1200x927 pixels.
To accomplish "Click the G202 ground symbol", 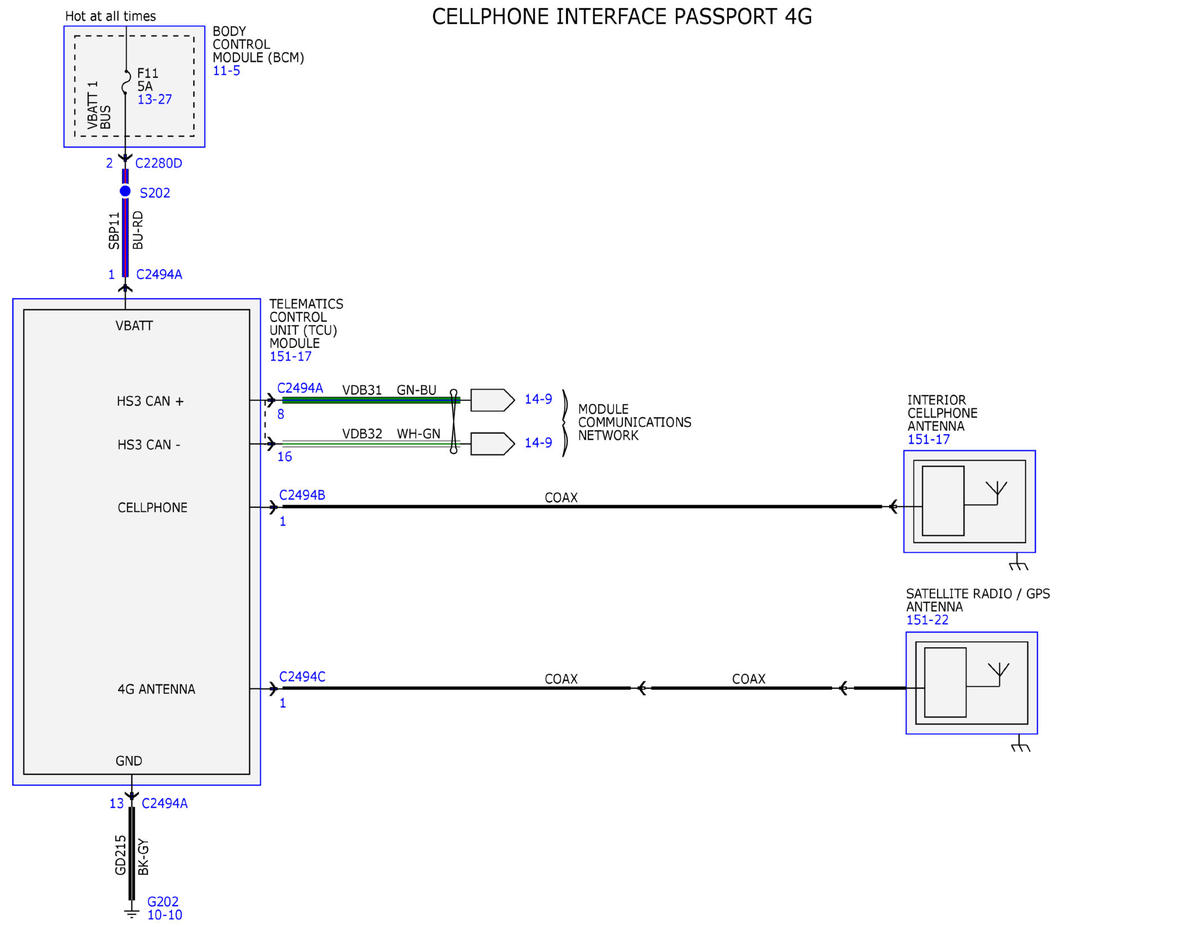I will (x=130, y=912).
